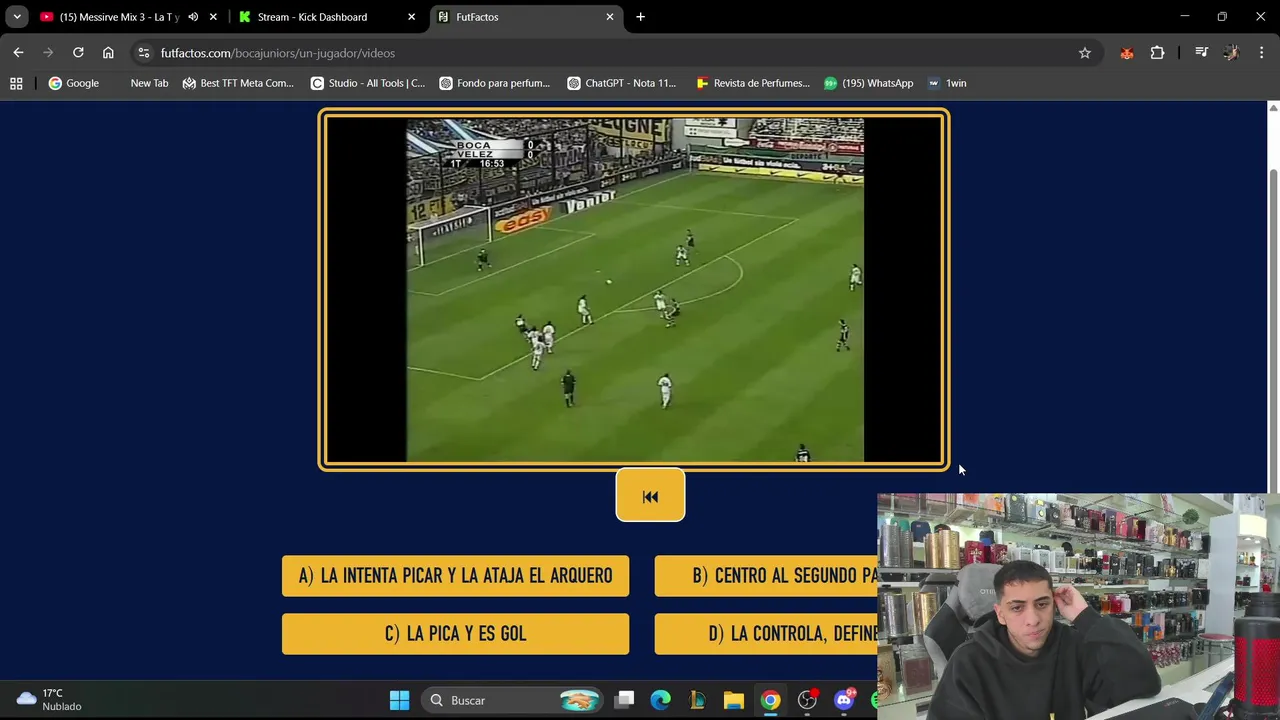
Task: Choose answer D: La controla, define
Action: coord(766,634)
